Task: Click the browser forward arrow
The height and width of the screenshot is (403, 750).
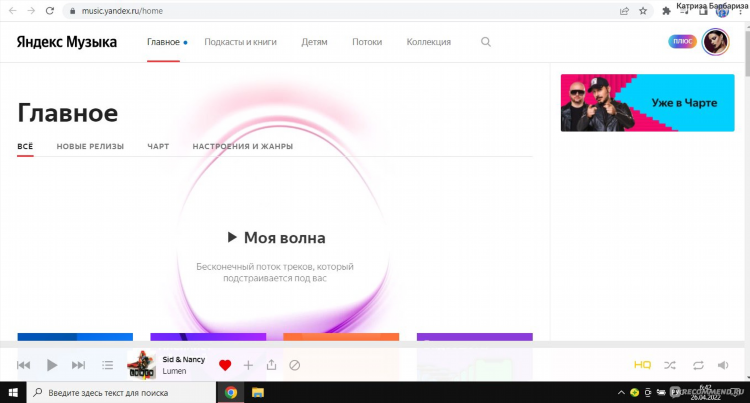Action: point(31,11)
